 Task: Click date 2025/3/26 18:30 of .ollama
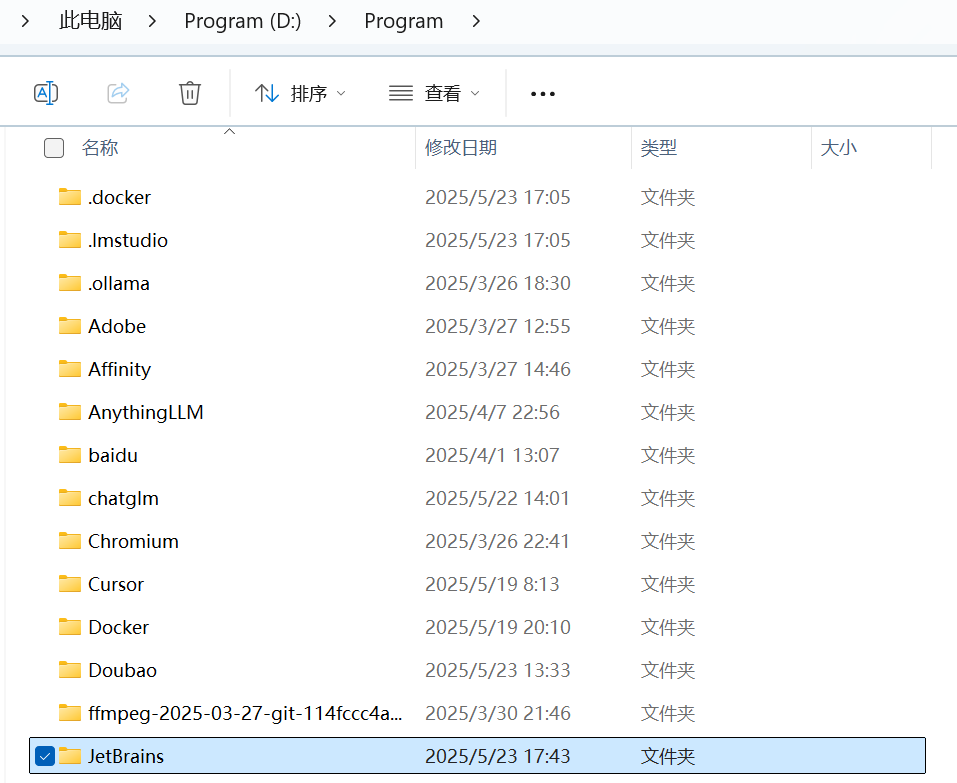coord(497,283)
